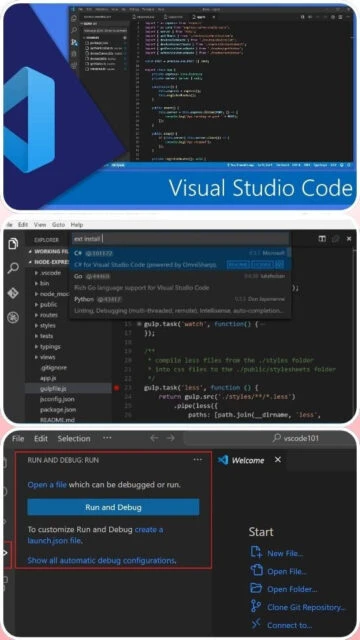Collapse the WORKING FILES section
360x640 pixels.
(48, 251)
